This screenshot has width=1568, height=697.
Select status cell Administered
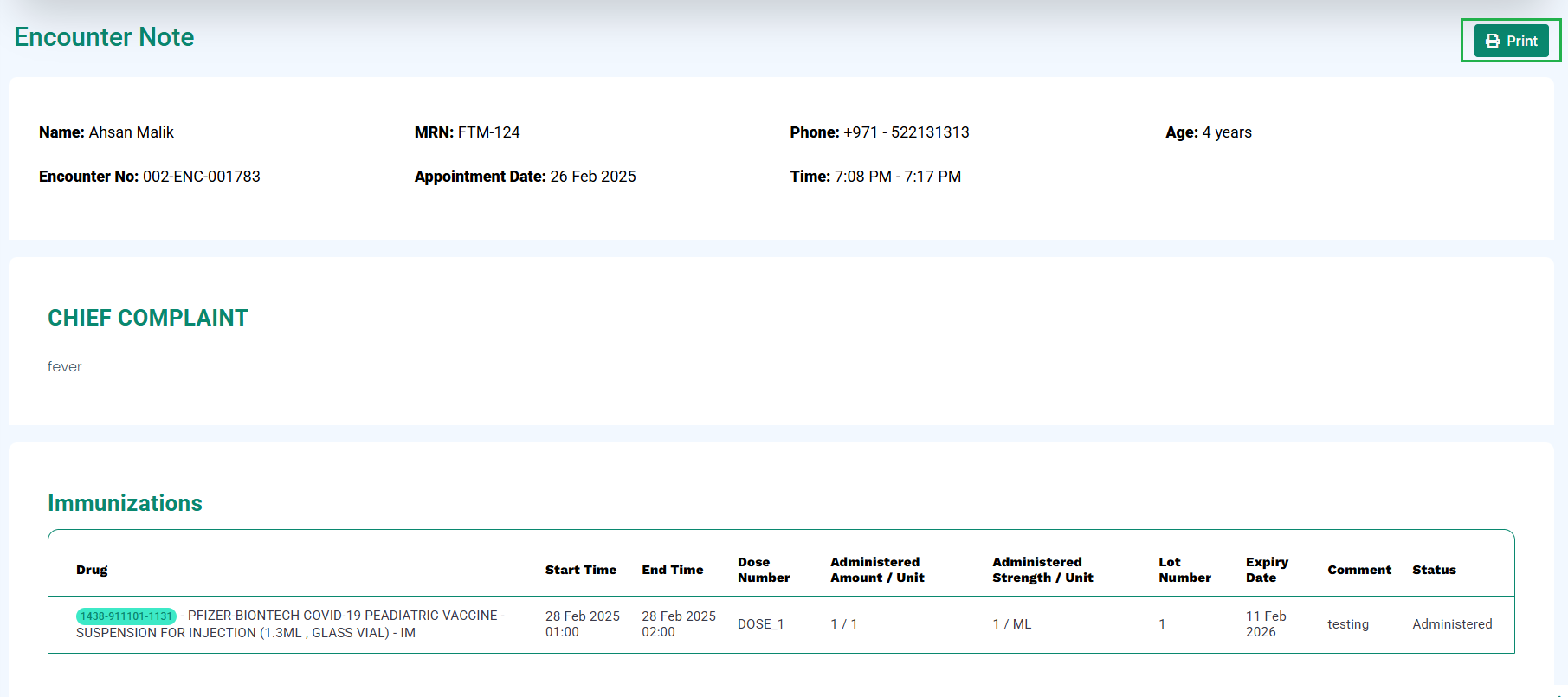click(x=1452, y=624)
